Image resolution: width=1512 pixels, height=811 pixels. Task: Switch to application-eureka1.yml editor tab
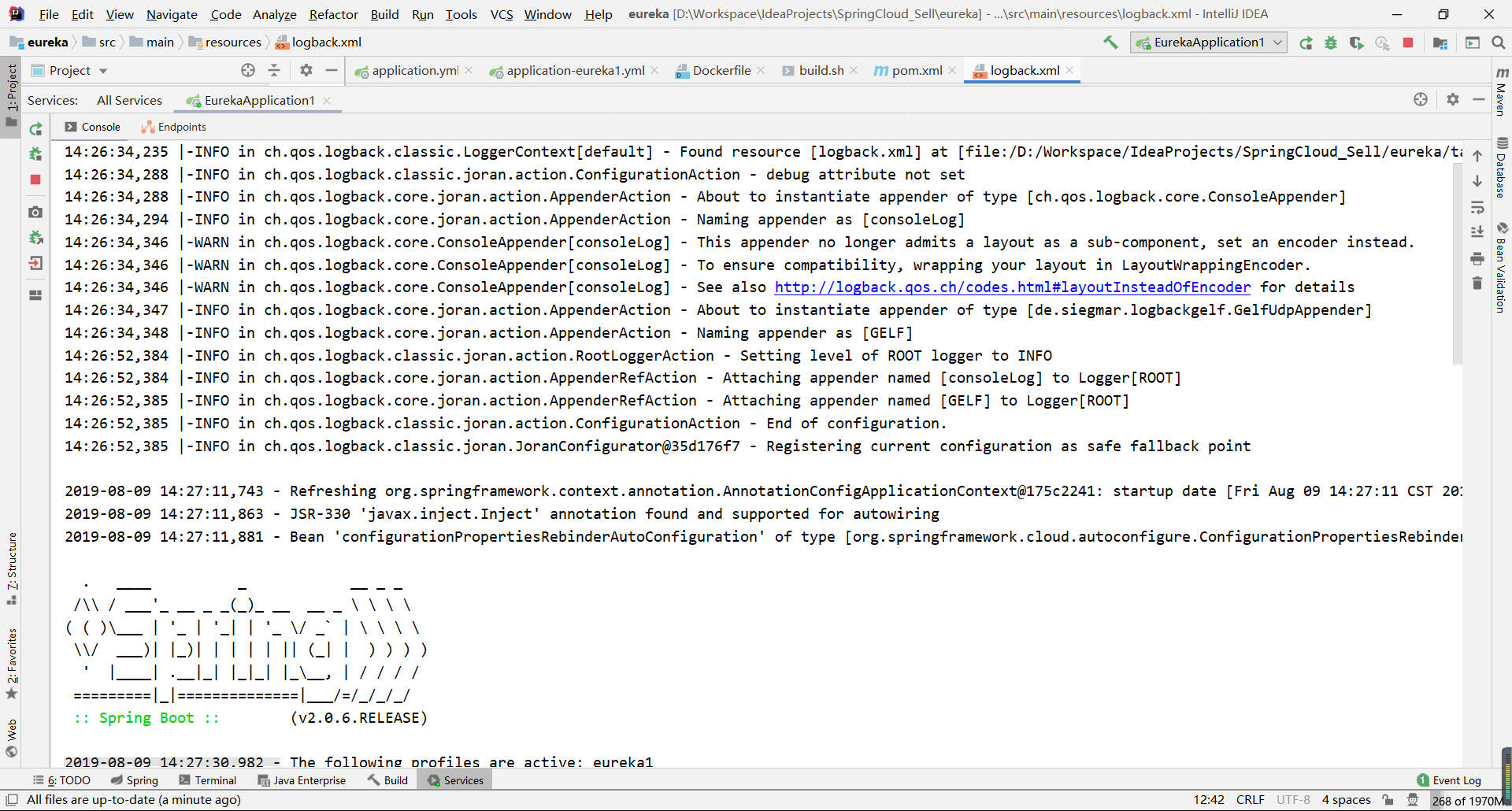[575, 71]
